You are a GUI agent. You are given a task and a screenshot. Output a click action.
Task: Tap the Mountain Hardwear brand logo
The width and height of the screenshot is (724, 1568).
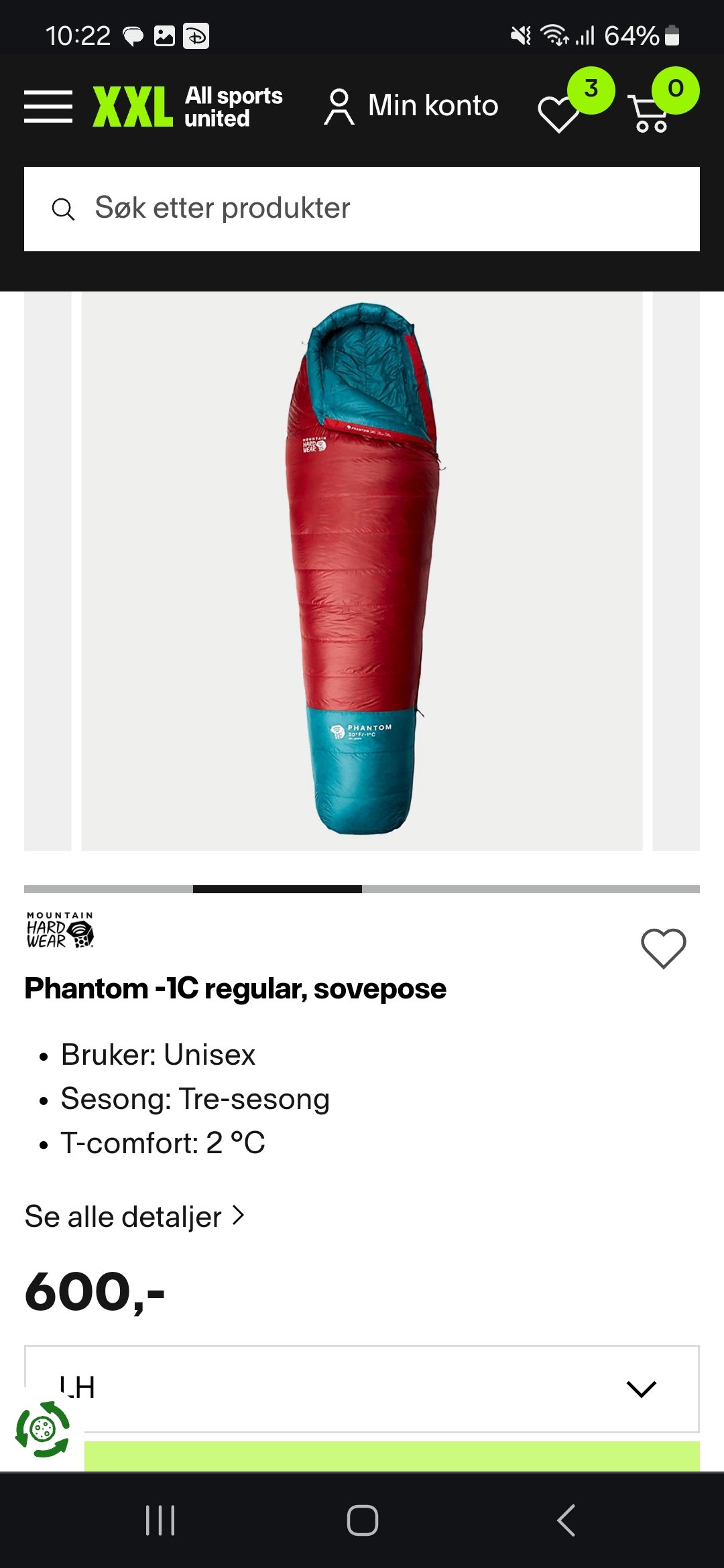(x=60, y=930)
